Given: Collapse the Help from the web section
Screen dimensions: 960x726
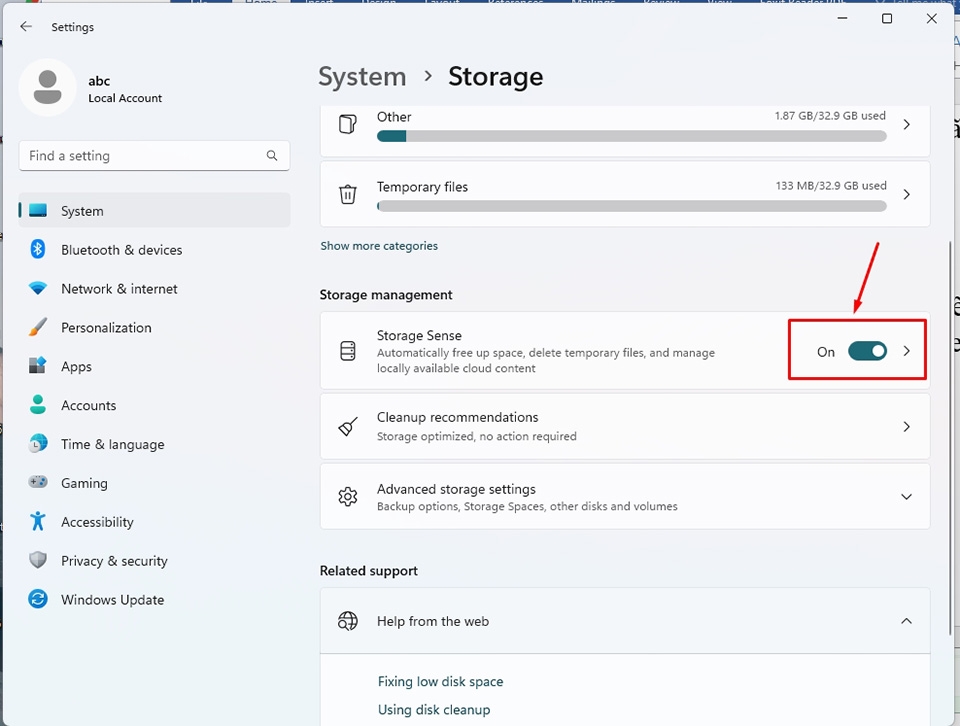Looking at the screenshot, I should [907, 621].
